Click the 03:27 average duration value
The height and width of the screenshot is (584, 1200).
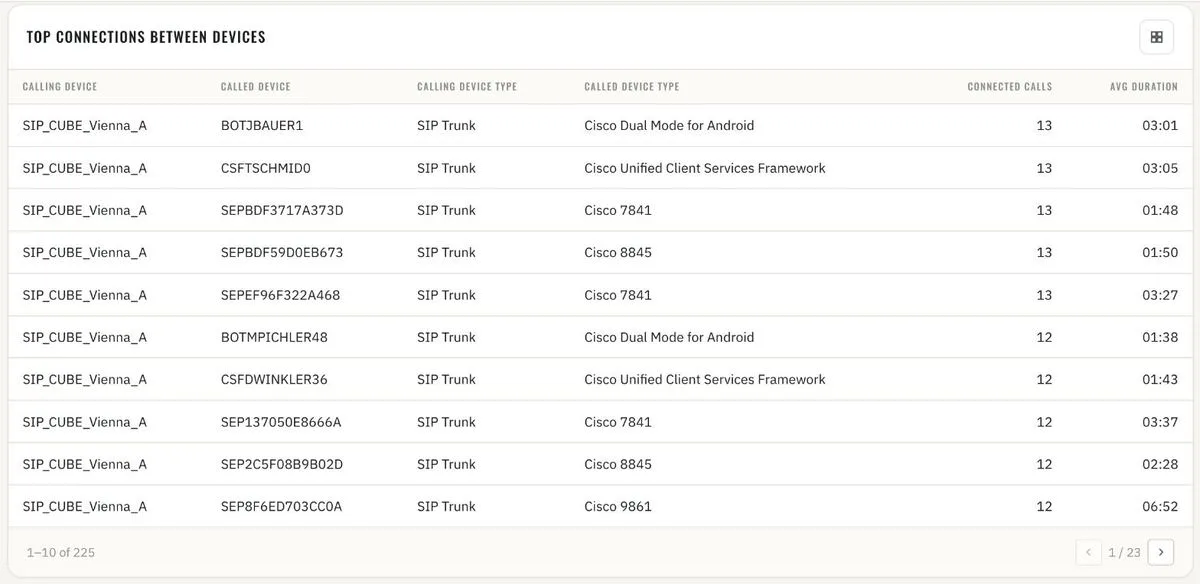coord(1160,295)
